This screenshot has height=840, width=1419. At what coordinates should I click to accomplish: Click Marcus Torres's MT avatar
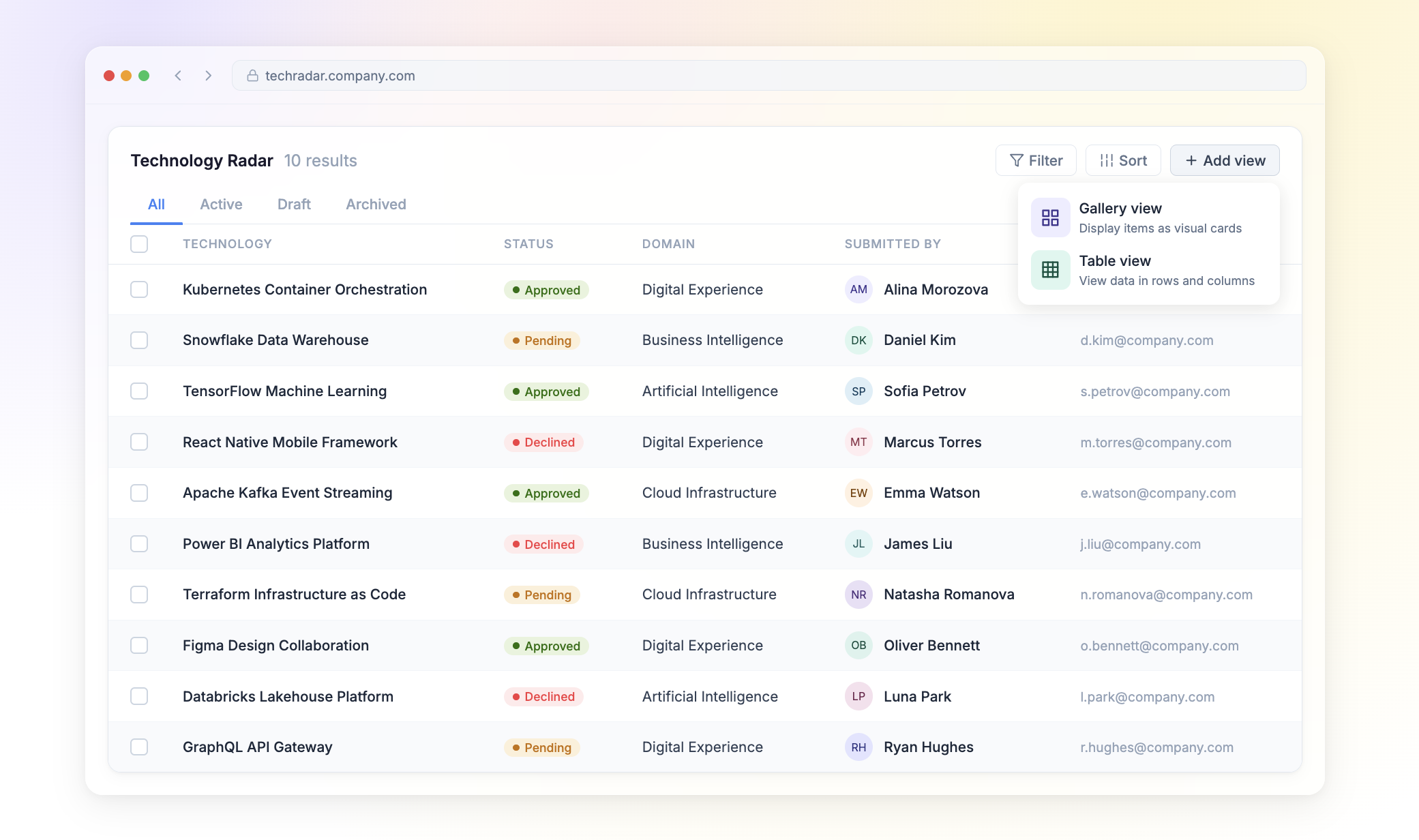coord(858,442)
